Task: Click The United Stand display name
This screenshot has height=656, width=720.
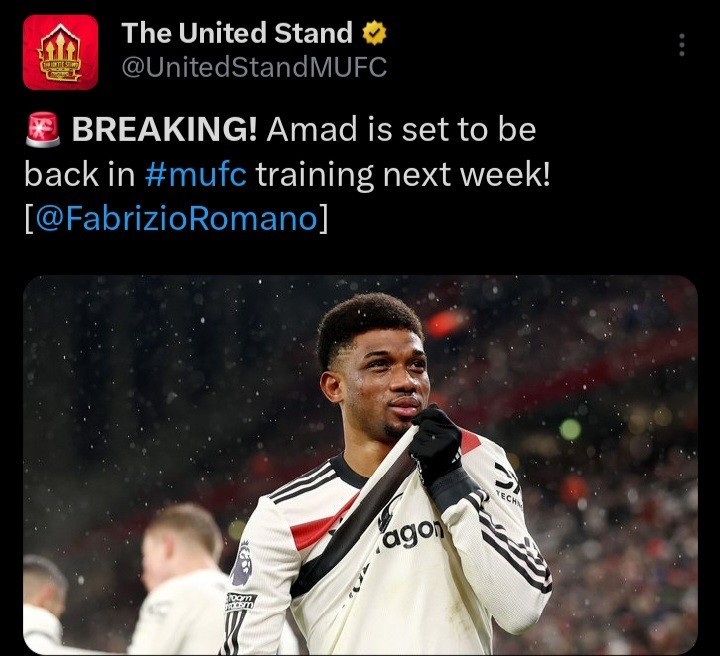Action: click(237, 33)
